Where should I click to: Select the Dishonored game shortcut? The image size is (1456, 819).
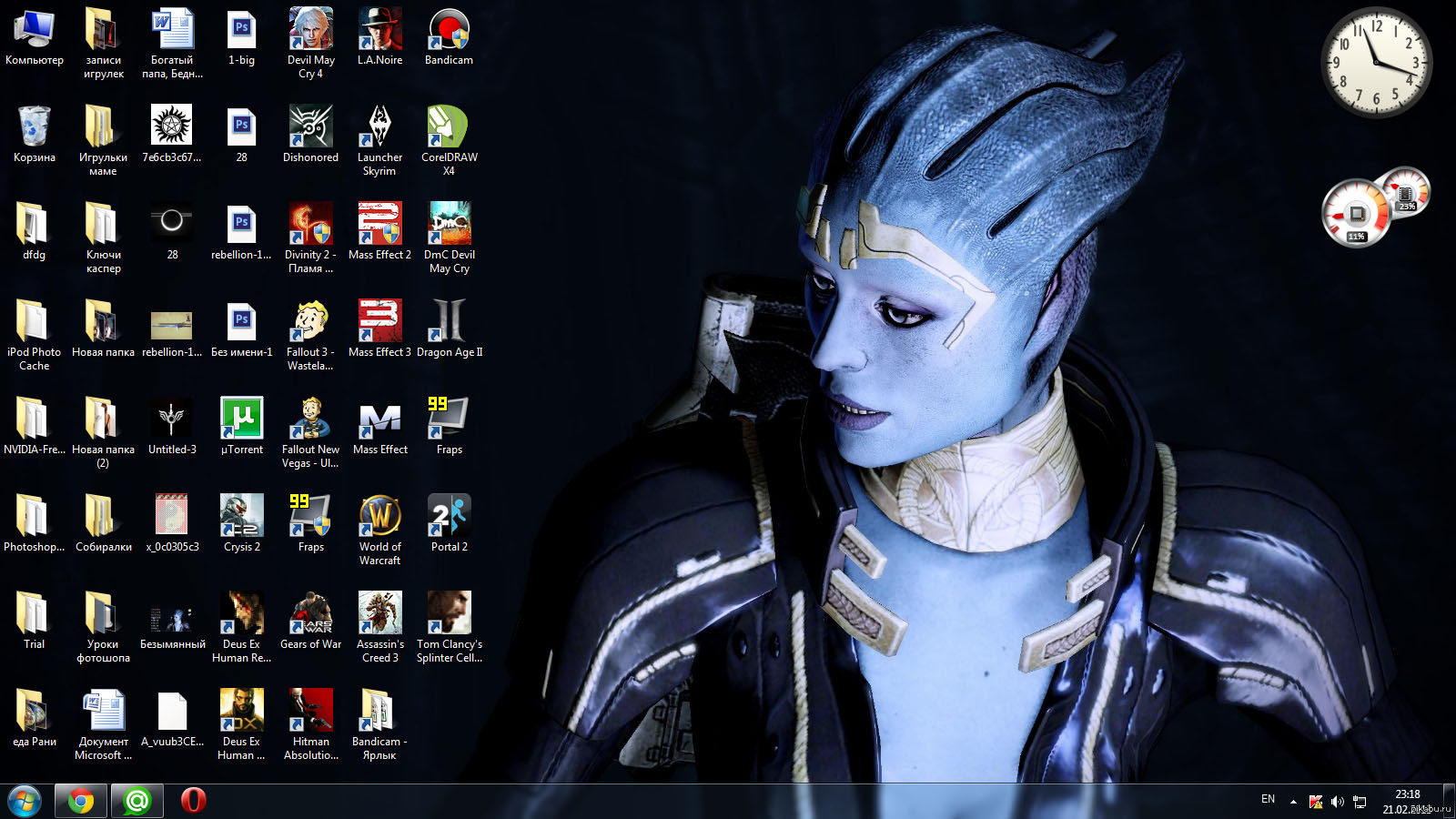311,136
